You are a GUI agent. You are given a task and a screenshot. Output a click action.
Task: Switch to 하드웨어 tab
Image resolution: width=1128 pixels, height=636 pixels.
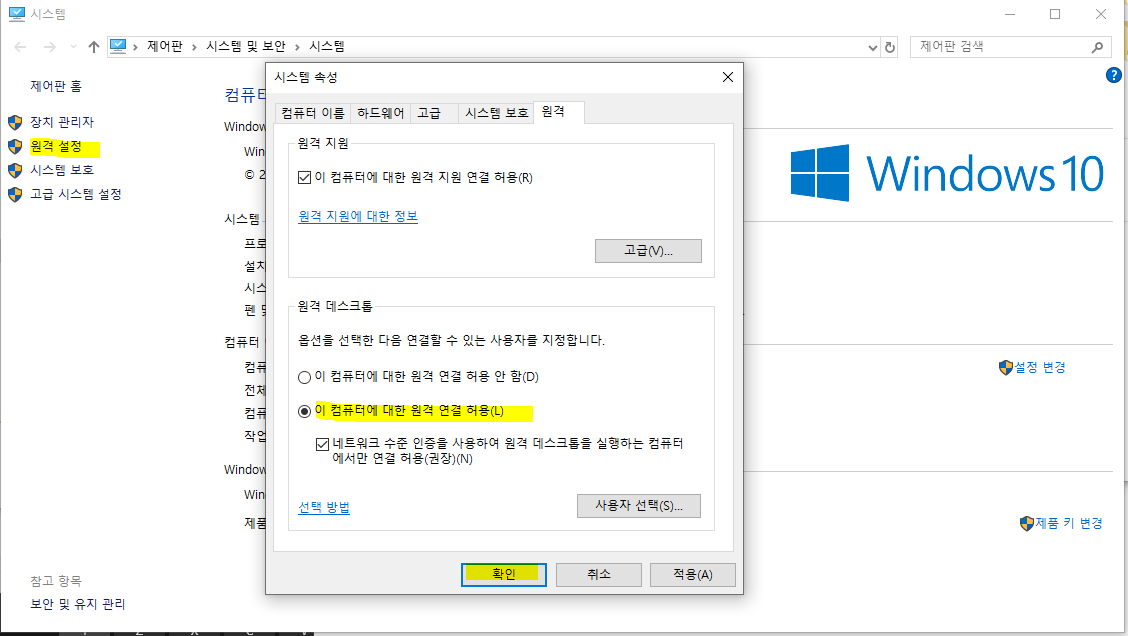point(381,113)
